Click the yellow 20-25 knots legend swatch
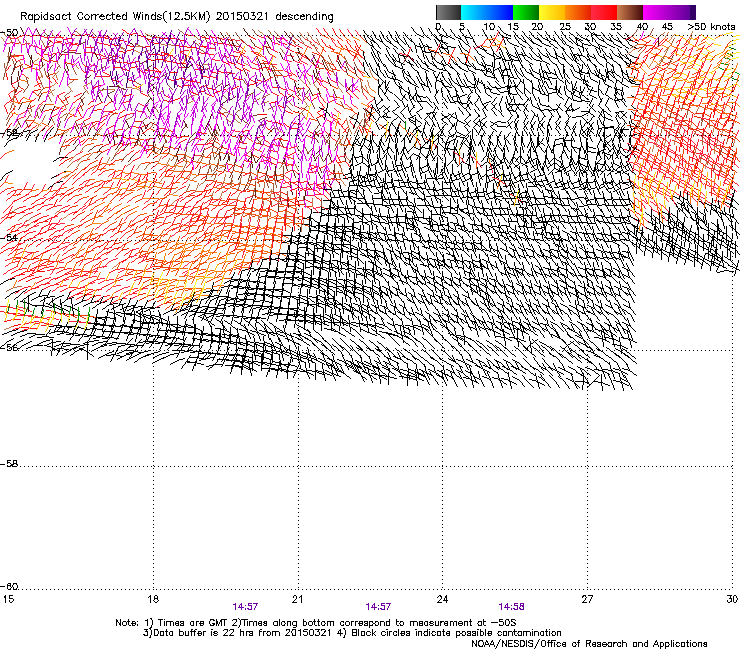 point(552,12)
